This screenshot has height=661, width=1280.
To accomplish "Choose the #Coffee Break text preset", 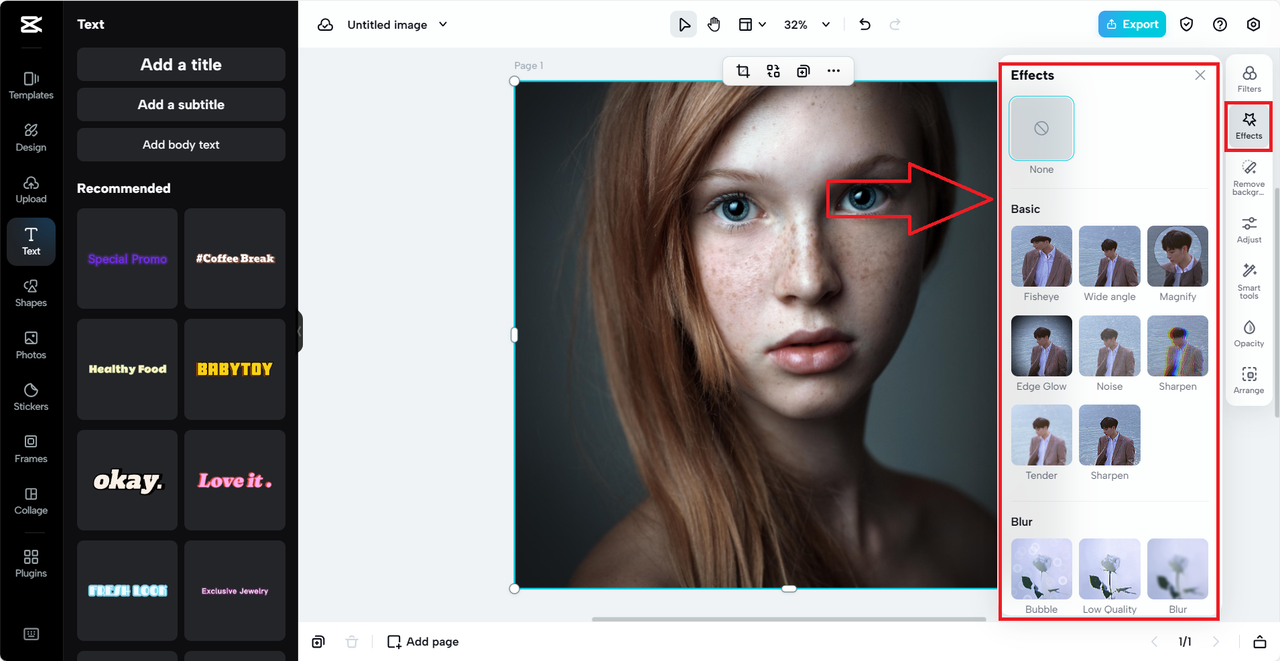I will (235, 258).
